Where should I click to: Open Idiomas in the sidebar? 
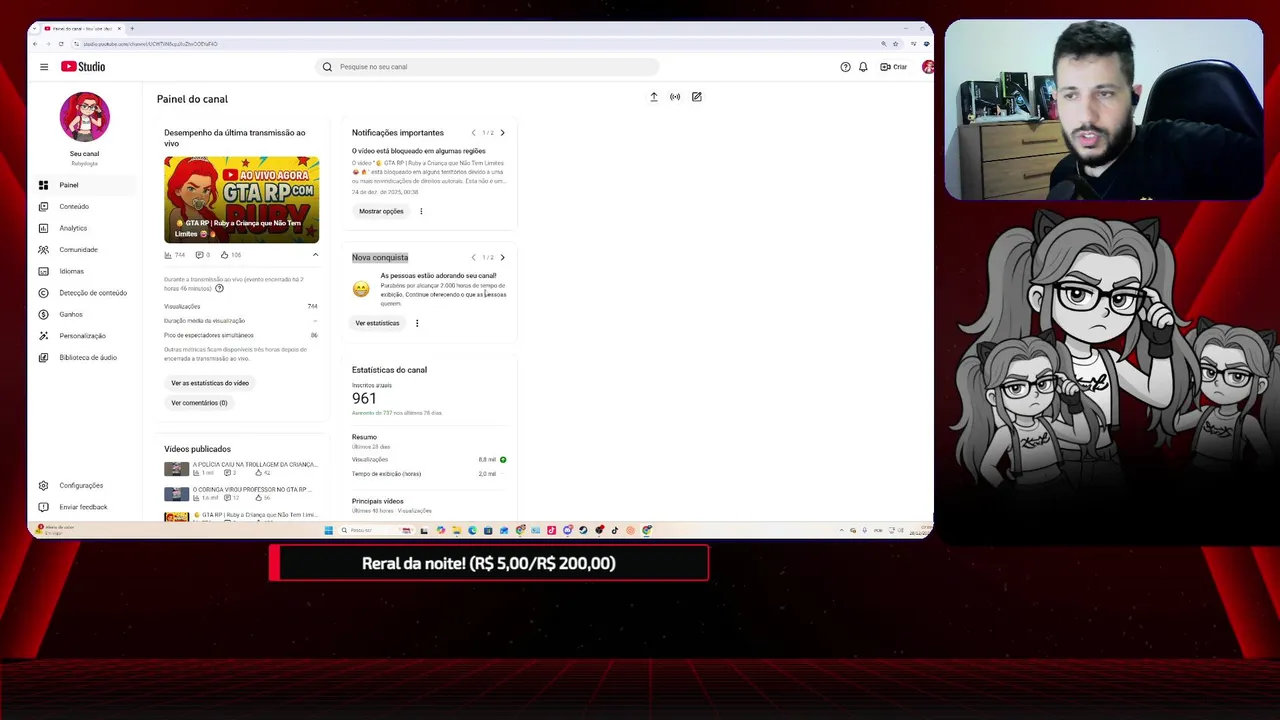pyautogui.click(x=84, y=271)
